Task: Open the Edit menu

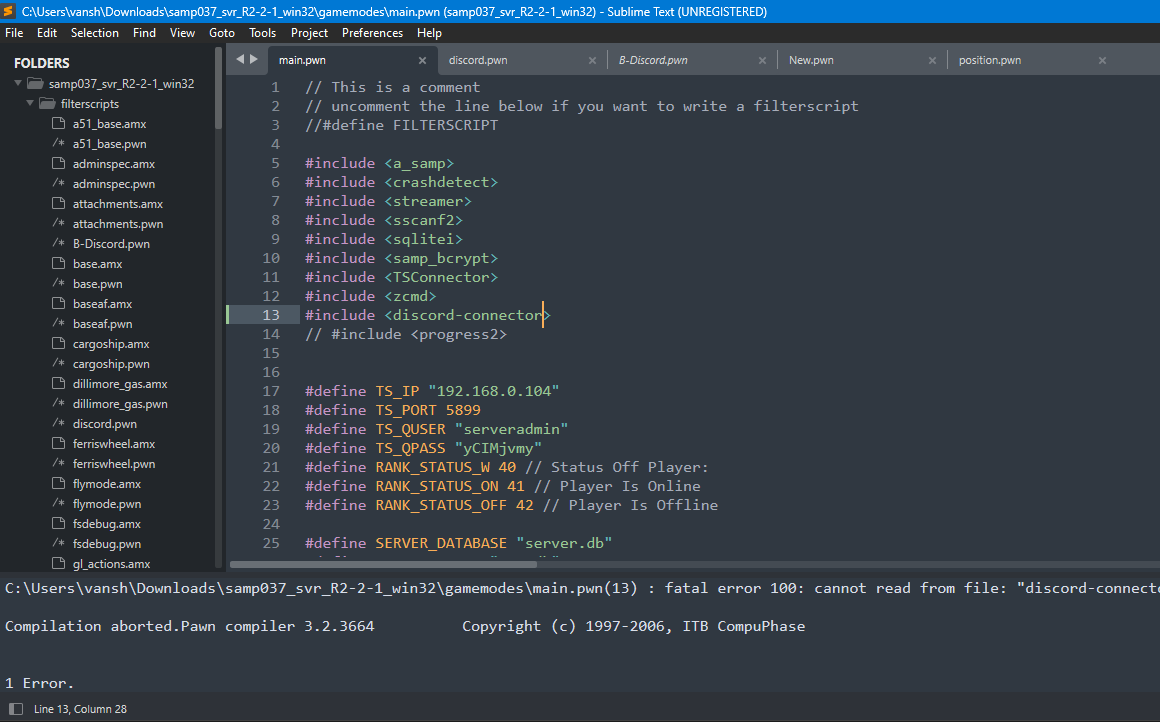Action: point(47,33)
